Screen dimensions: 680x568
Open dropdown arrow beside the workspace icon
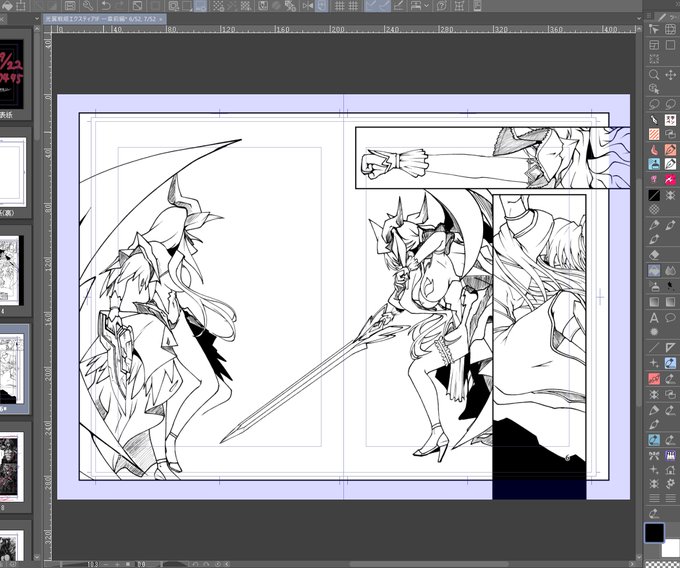[x=427, y=6]
